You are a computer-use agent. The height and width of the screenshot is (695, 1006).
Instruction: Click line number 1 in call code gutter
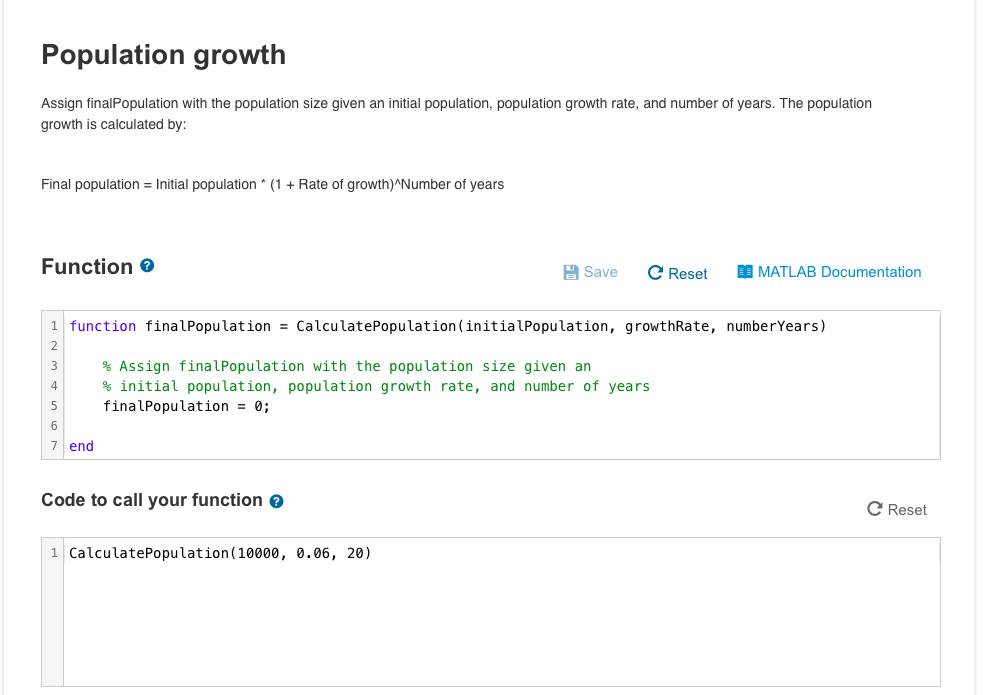pos(53,553)
